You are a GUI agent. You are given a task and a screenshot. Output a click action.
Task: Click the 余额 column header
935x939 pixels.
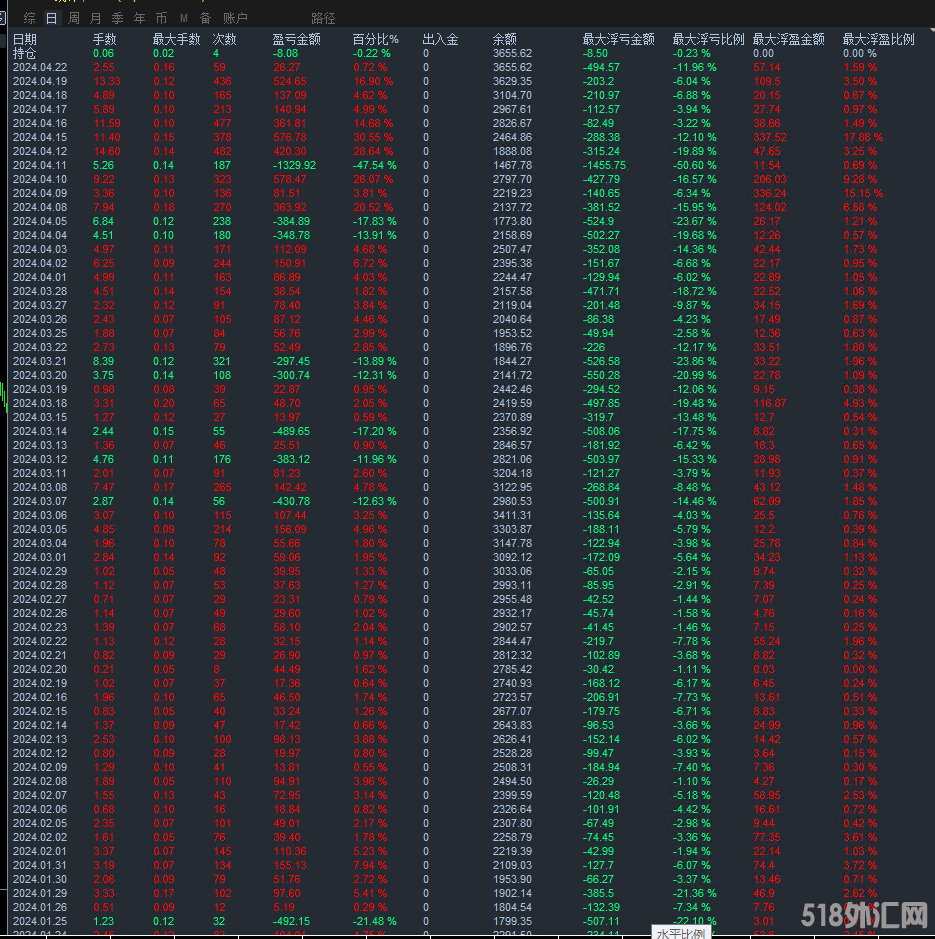(505, 39)
